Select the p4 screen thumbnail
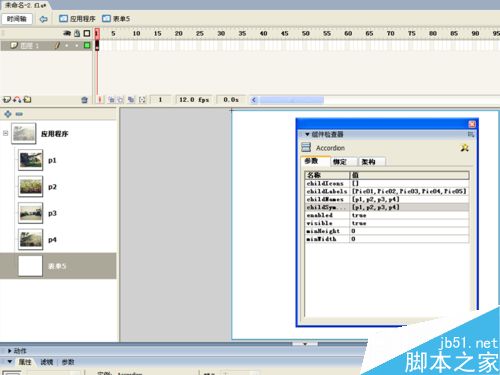The height and width of the screenshot is (375, 500). pos(31,239)
